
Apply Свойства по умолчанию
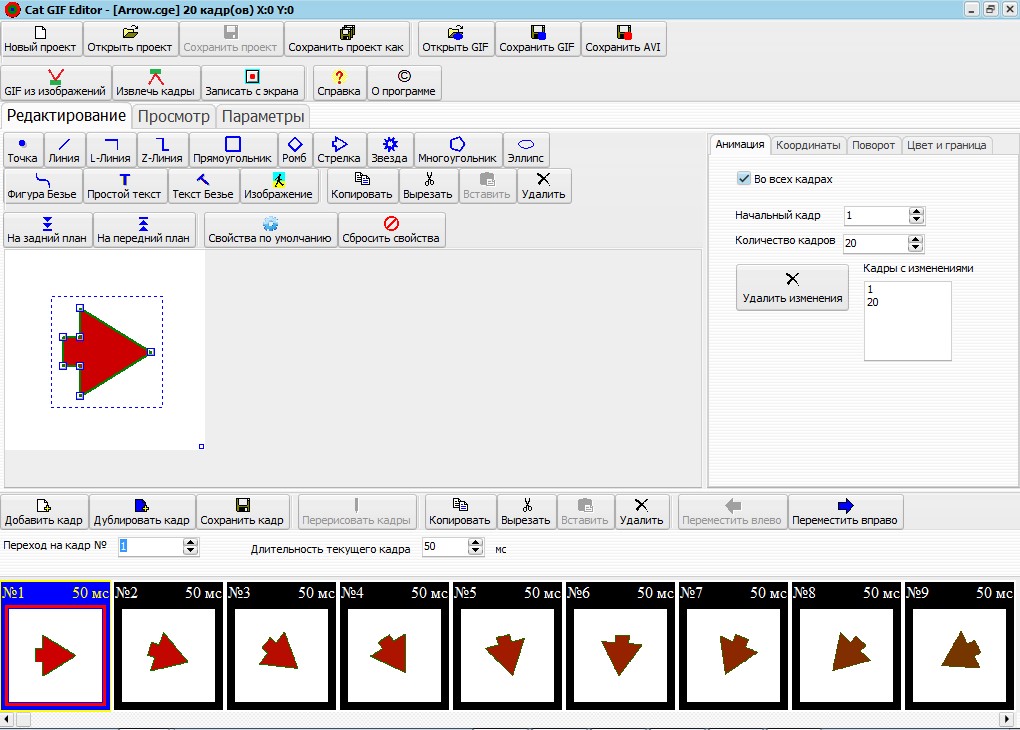coord(270,230)
